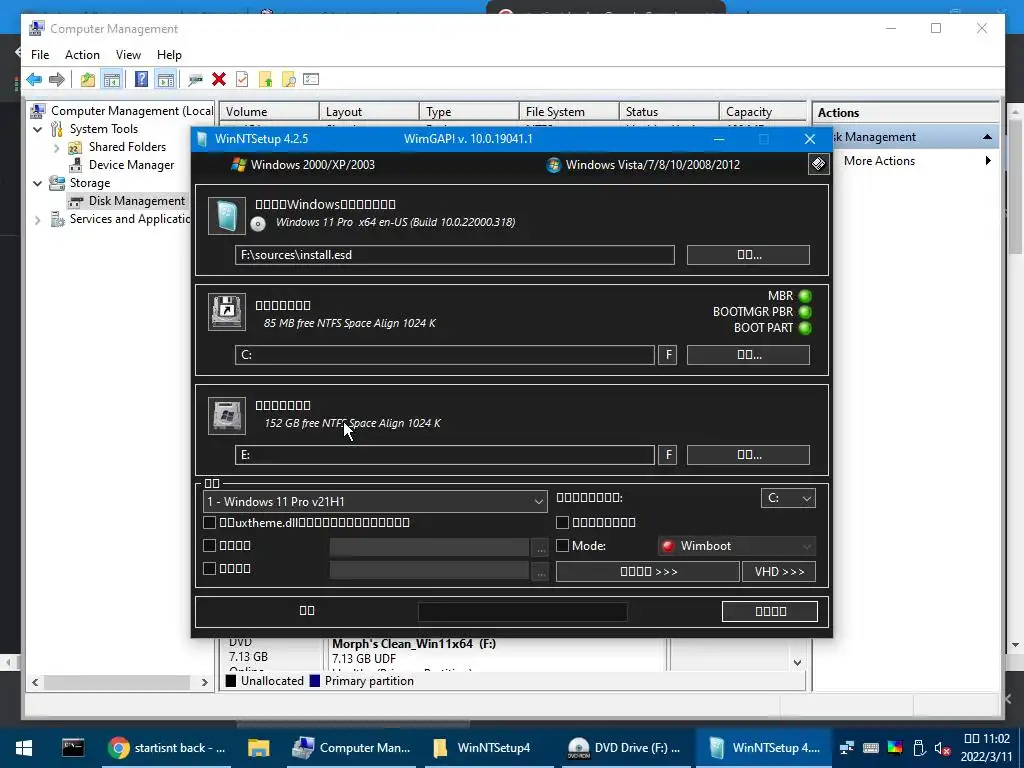
Task: Click the Forward arrow in Computer Management toolbar
Action: click(x=57, y=80)
